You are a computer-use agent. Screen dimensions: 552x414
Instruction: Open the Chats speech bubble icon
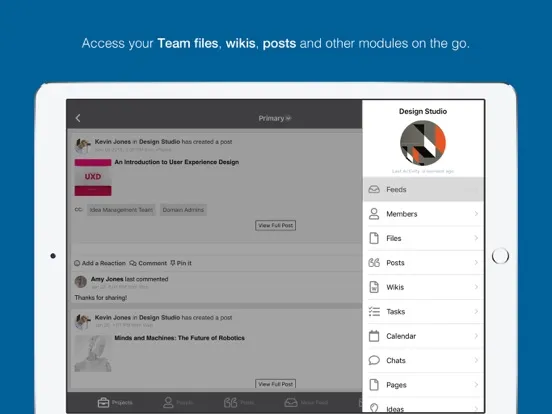(x=374, y=360)
